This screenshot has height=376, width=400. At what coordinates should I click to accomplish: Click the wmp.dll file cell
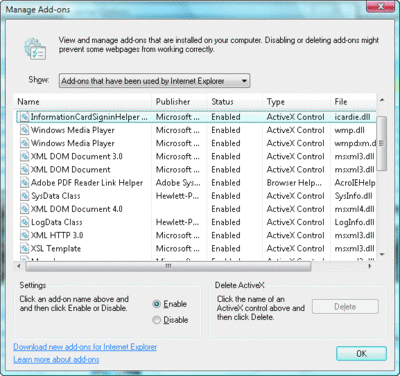[x=349, y=130]
